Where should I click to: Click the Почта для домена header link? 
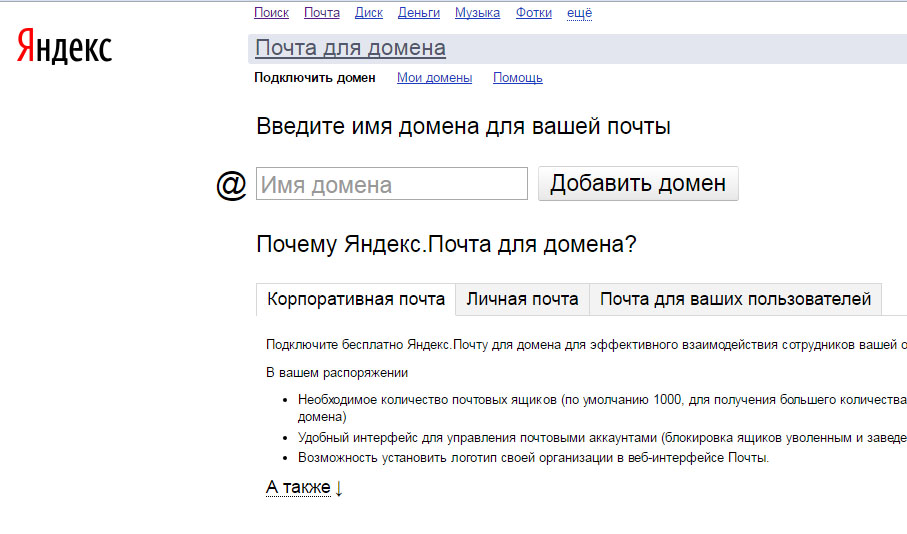pos(350,48)
